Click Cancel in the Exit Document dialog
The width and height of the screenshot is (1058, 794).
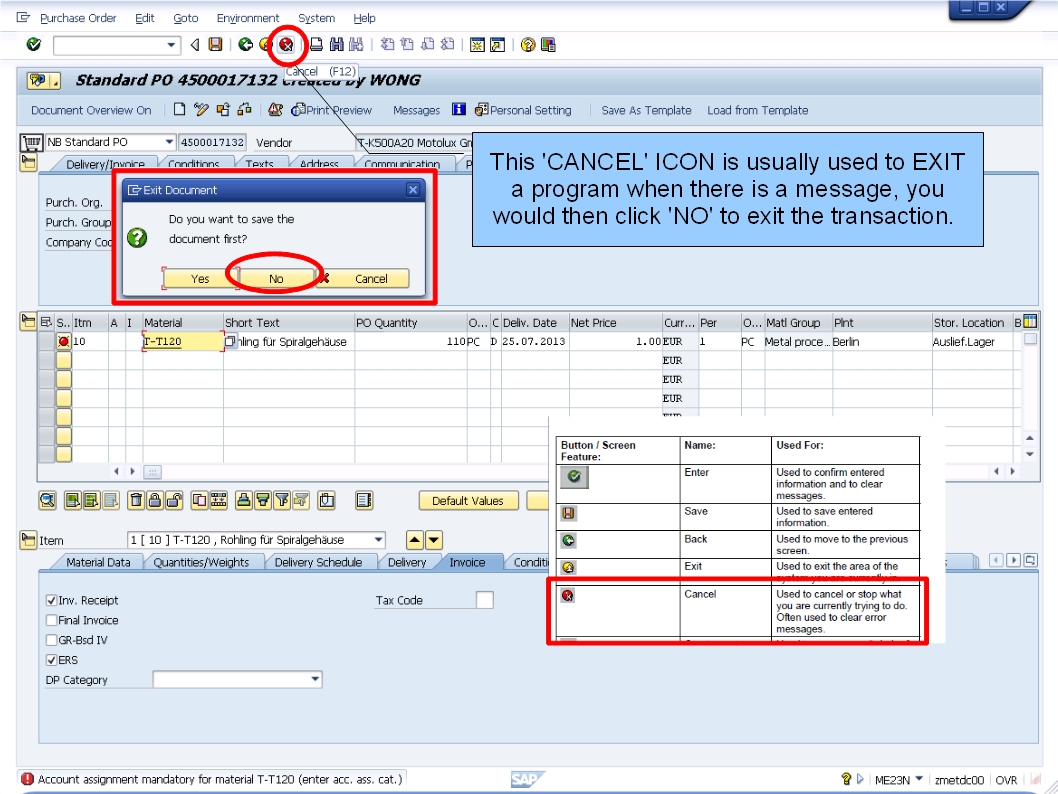(x=363, y=279)
